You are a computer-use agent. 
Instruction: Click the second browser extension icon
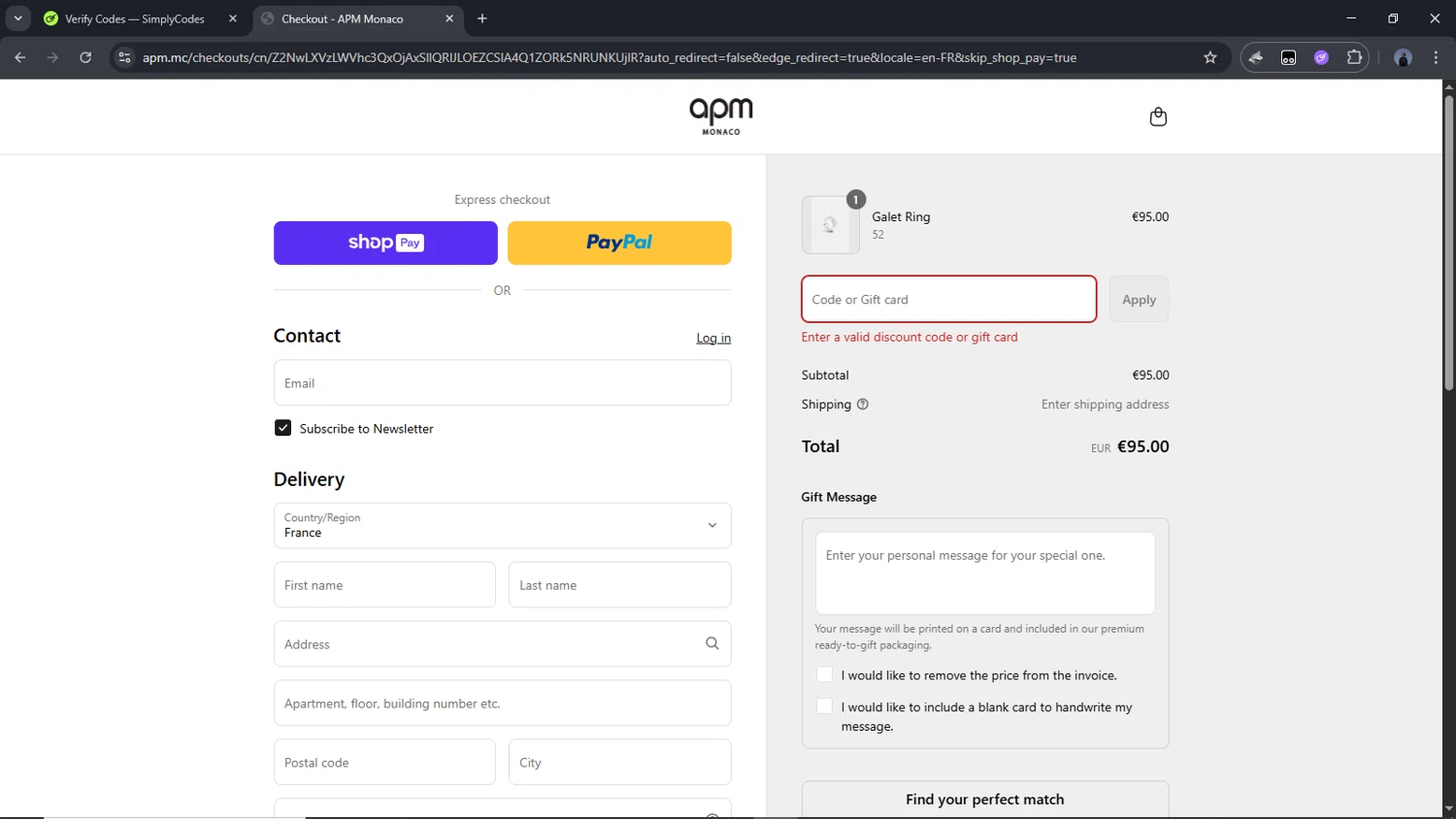click(x=1288, y=57)
